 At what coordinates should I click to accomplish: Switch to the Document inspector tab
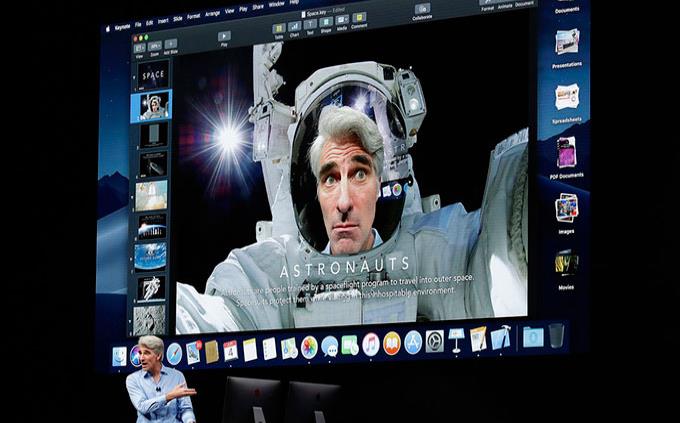coord(524,4)
